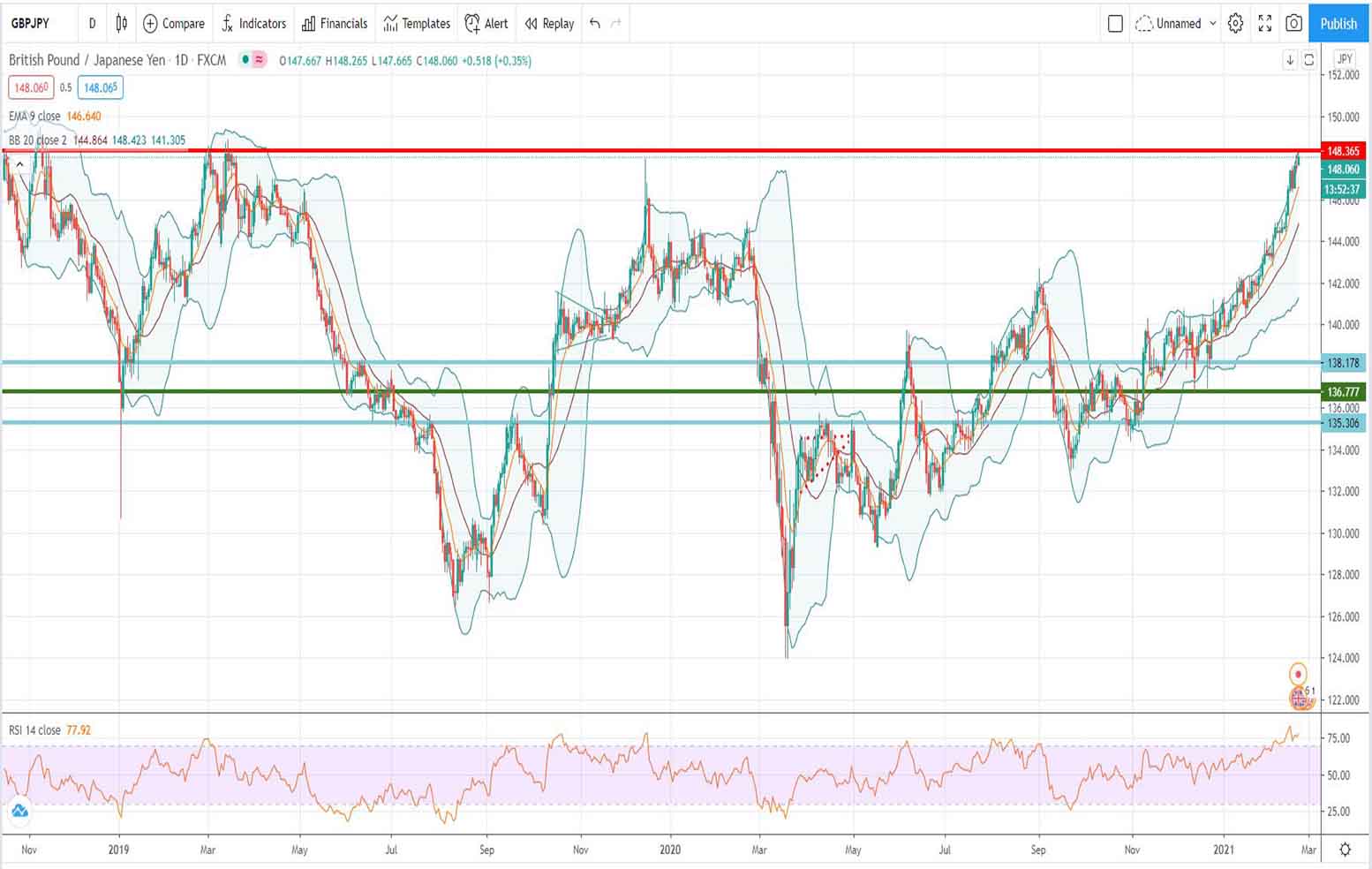Open chart settings via the gear icon

(1235, 24)
